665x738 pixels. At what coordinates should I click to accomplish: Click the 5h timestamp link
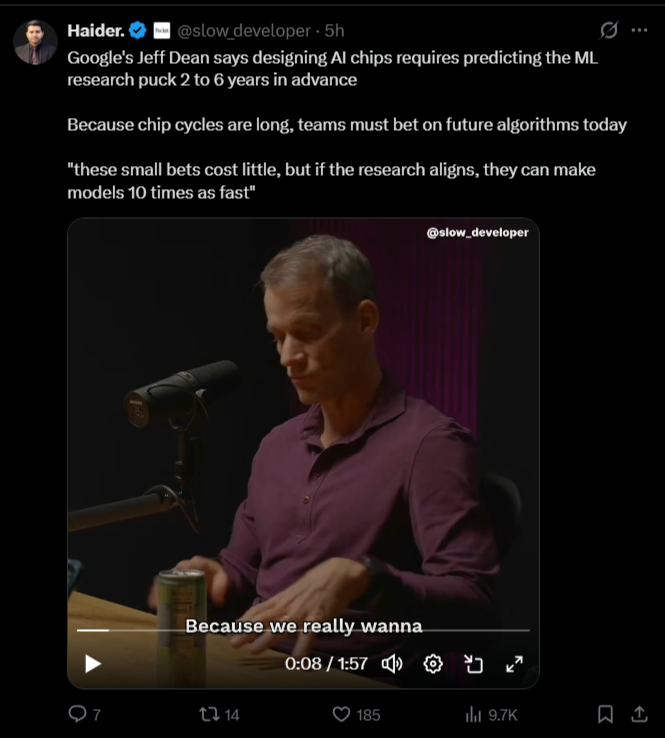tap(335, 31)
